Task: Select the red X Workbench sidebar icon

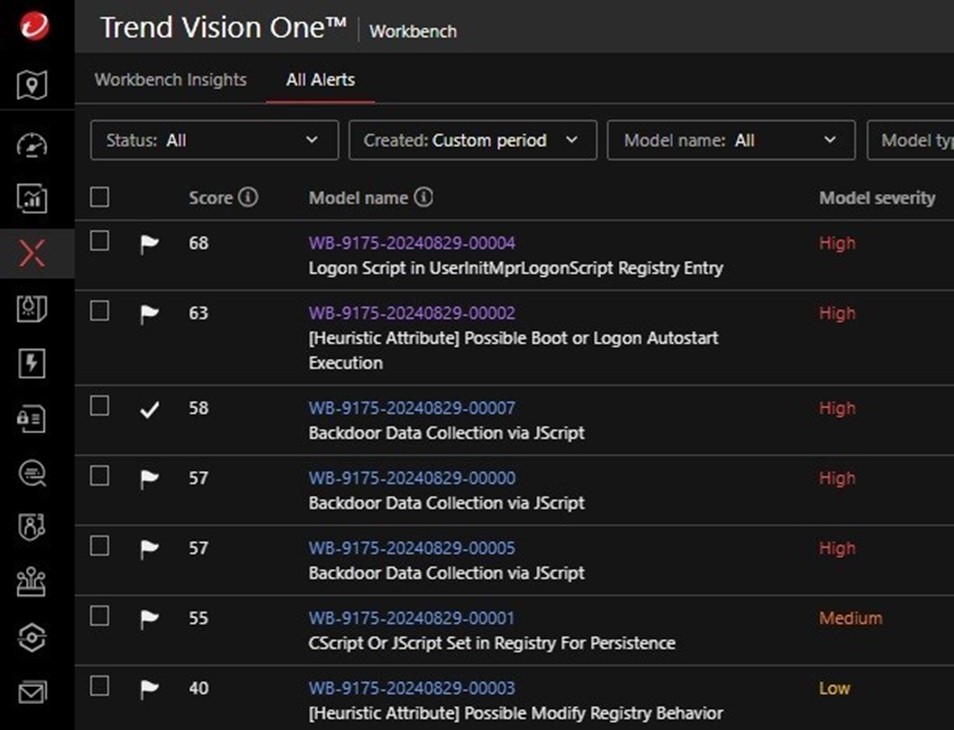Action: pyautogui.click(x=32, y=253)
